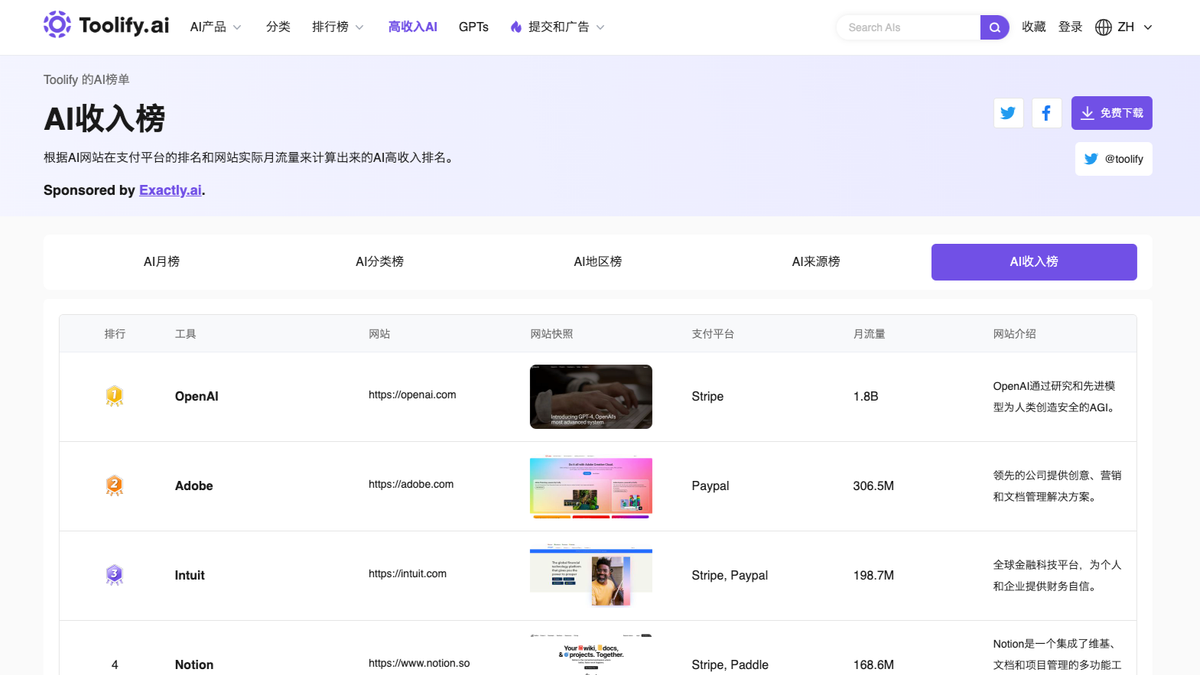The width and height of the screenshot is (1200, 675).
Task: Click the 排行 column header
Action: [x=115, y=333]
